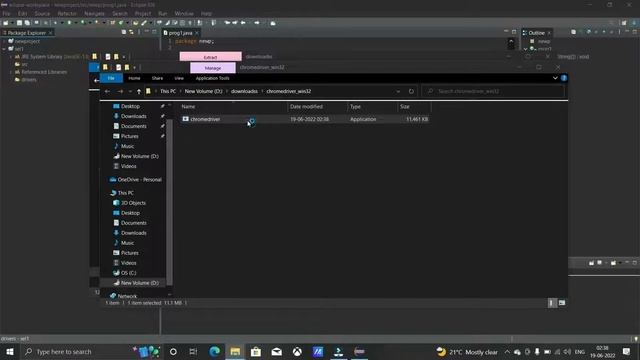This screenshot has width=640, height=360.
Task: Expand the File Explorer ribbon chevron
Action: 555,78
